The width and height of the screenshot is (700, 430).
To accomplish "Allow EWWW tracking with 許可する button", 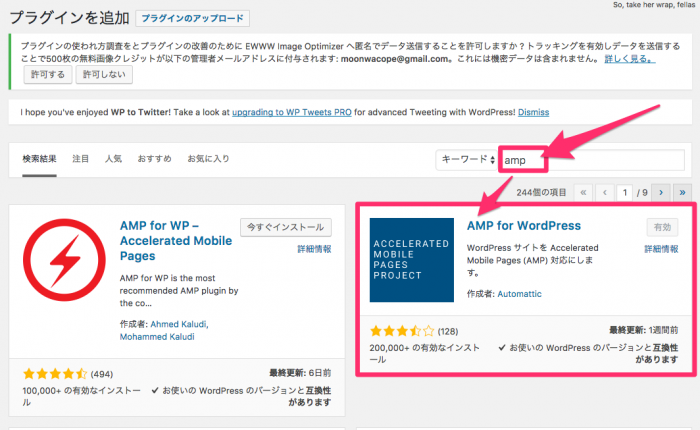I will click(x=48, y=75).
